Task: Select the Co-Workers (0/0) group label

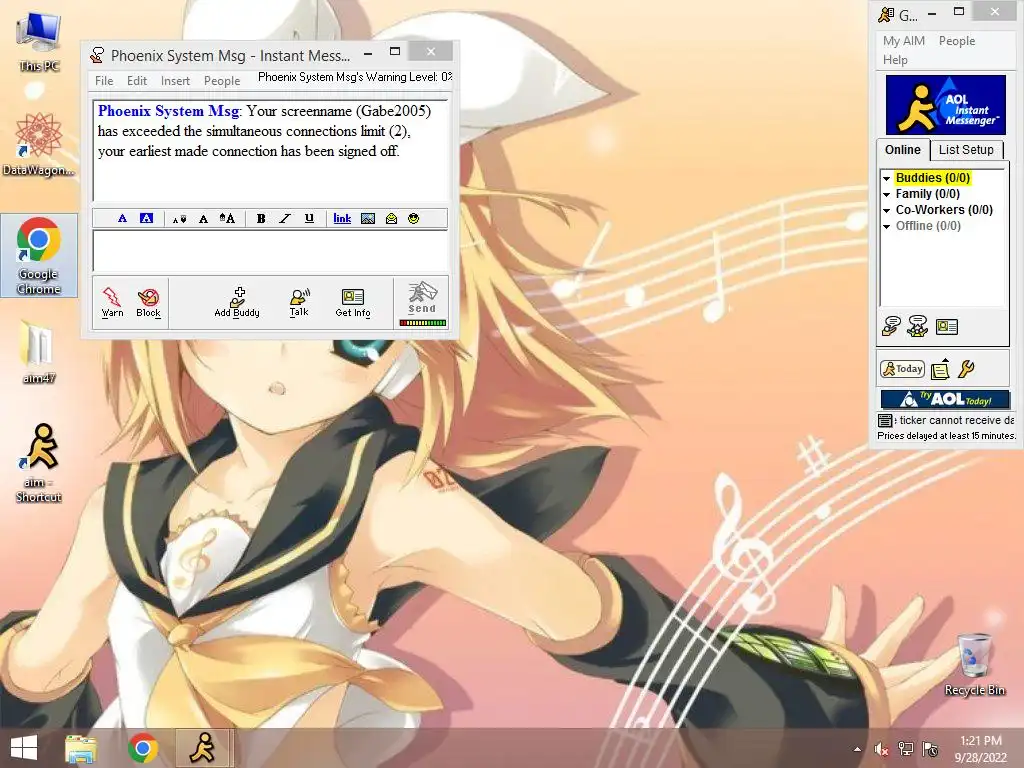Action: [944, 210]
